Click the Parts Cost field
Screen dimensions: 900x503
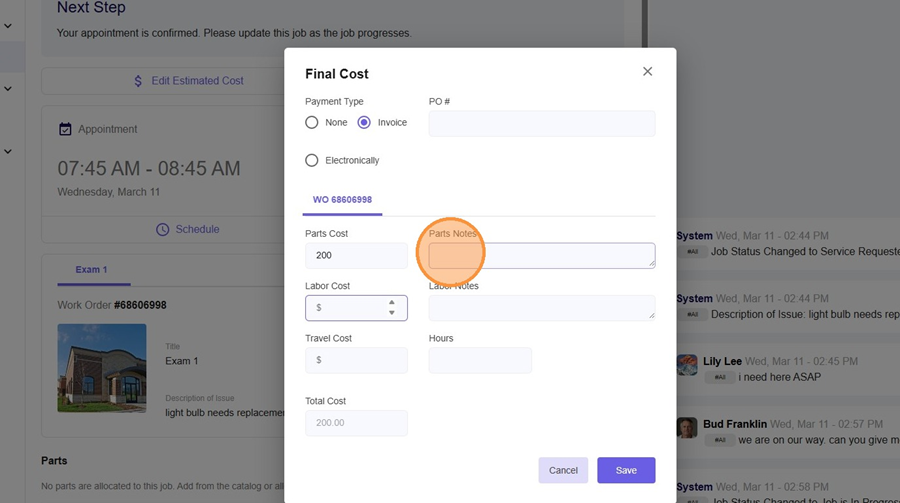click(x=355, y=256)
